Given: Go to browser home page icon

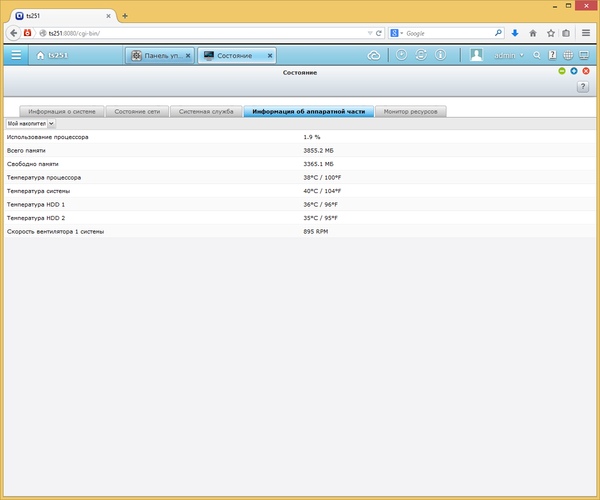Looking at the screenshot, I should point(533,33).
